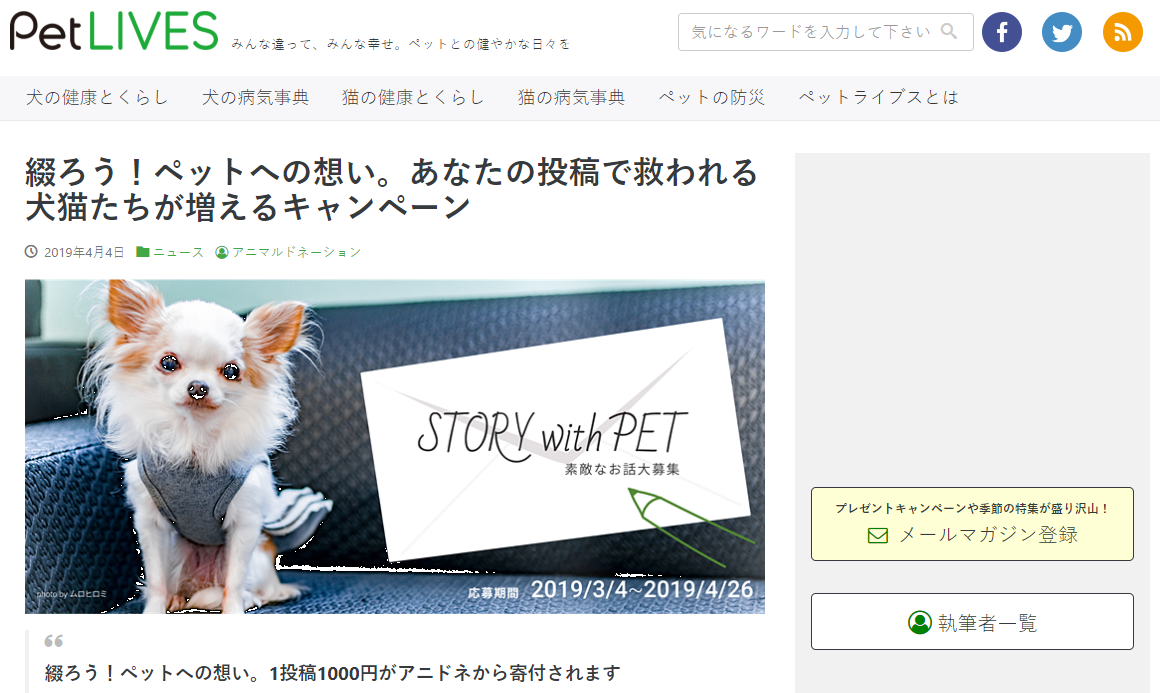Open the orange RSS feed icon
Screen dimensions: 1160x693
click(x=1122, y=32)
